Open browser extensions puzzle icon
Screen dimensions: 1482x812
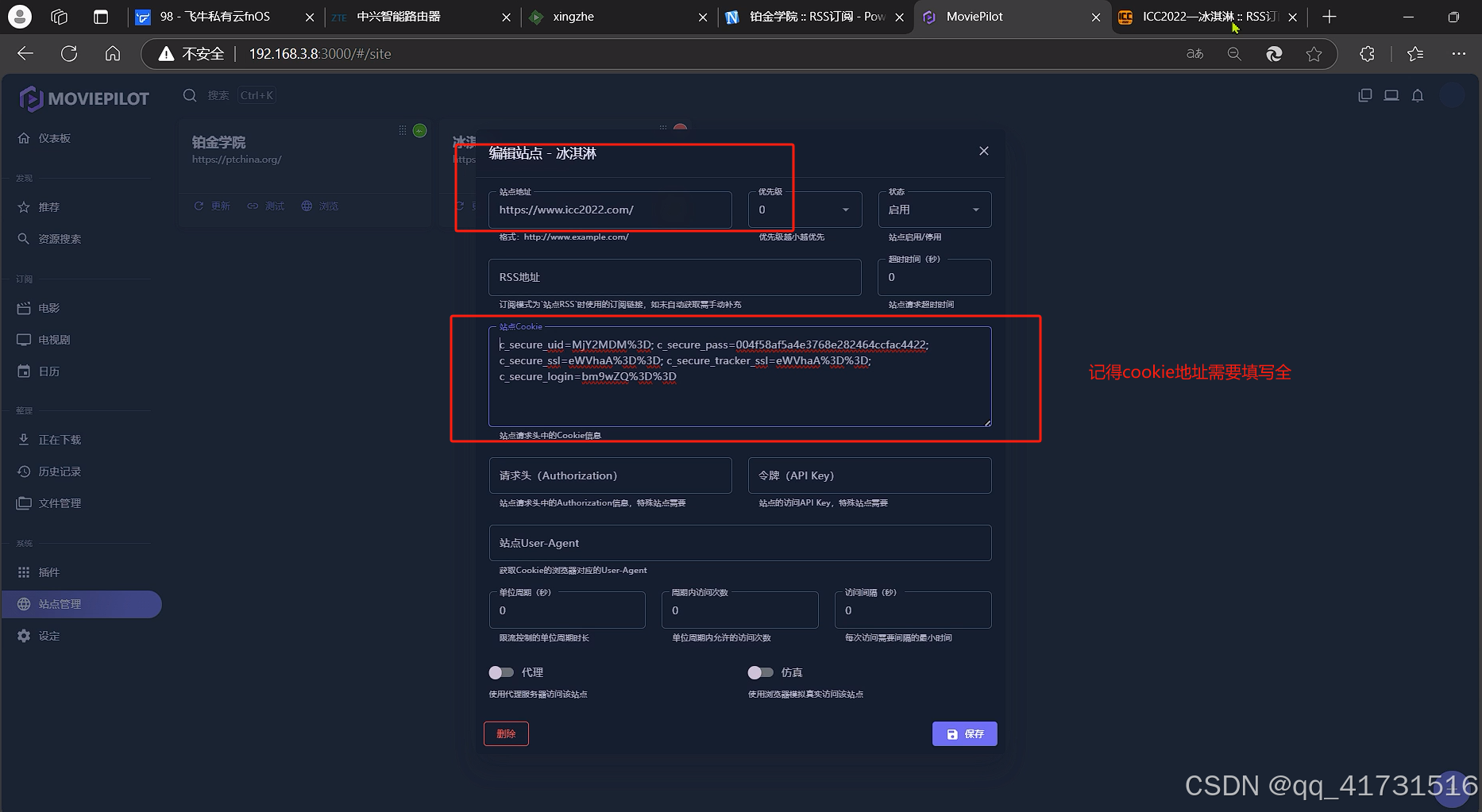pos(1367,54)
